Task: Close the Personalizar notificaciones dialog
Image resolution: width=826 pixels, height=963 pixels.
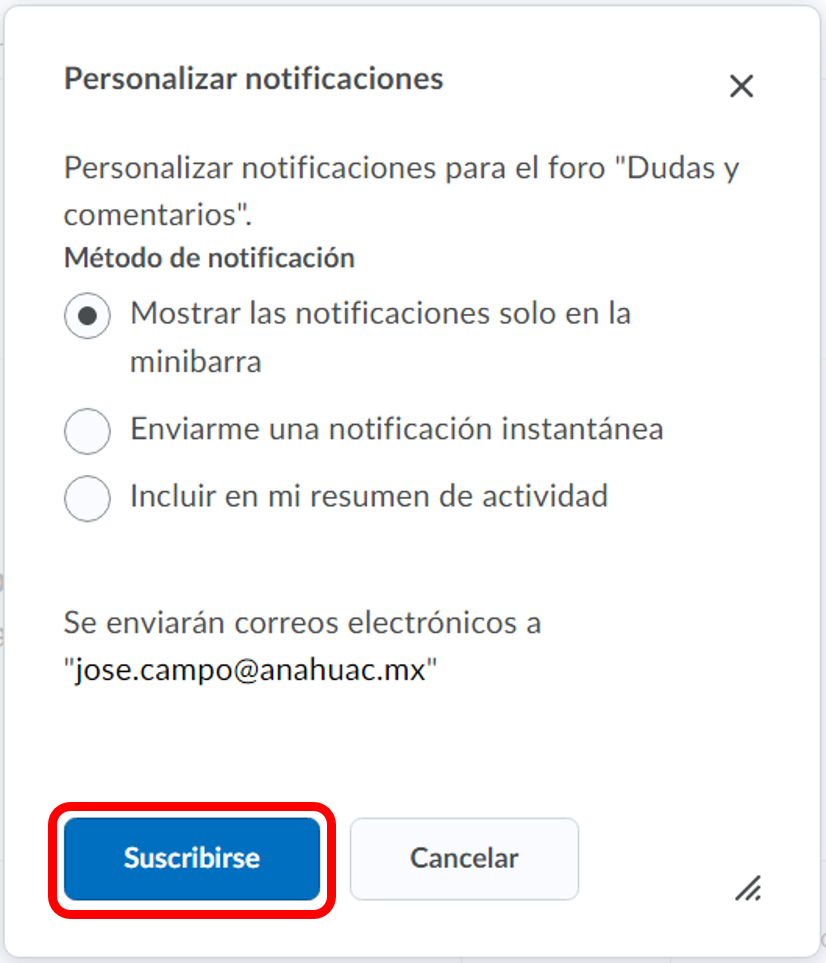Action: point(741,87)
